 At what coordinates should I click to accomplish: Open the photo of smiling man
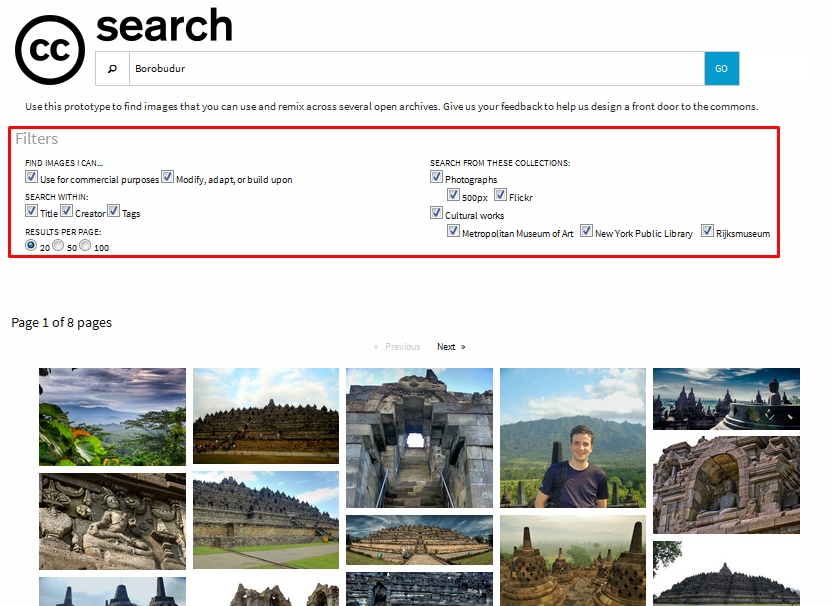pos(573,437)
